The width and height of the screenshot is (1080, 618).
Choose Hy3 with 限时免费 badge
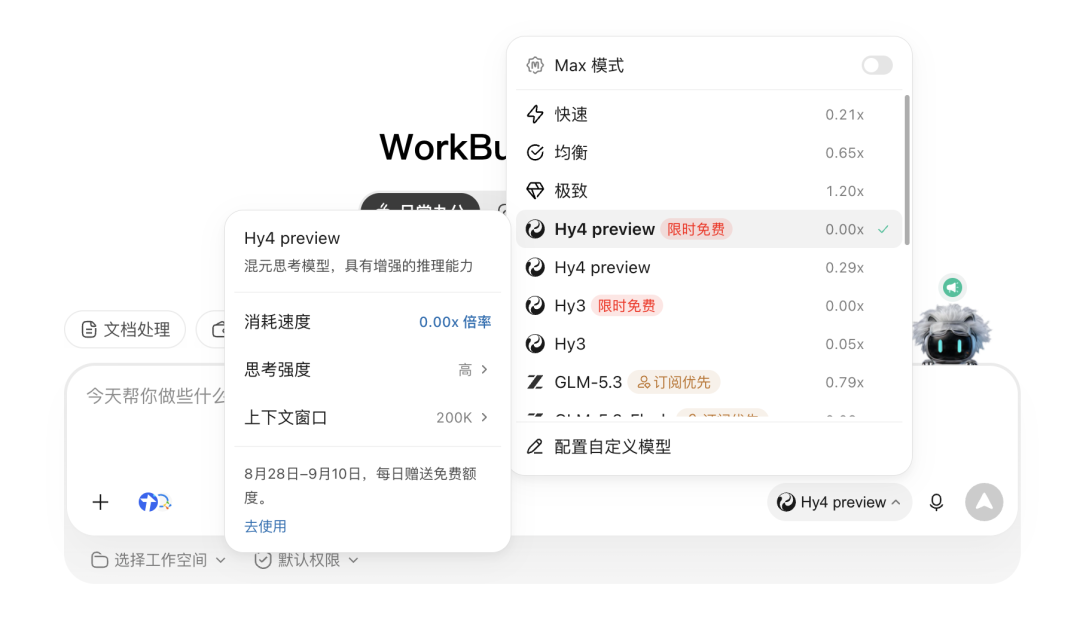pyautogui.click(x=708, y=305)
